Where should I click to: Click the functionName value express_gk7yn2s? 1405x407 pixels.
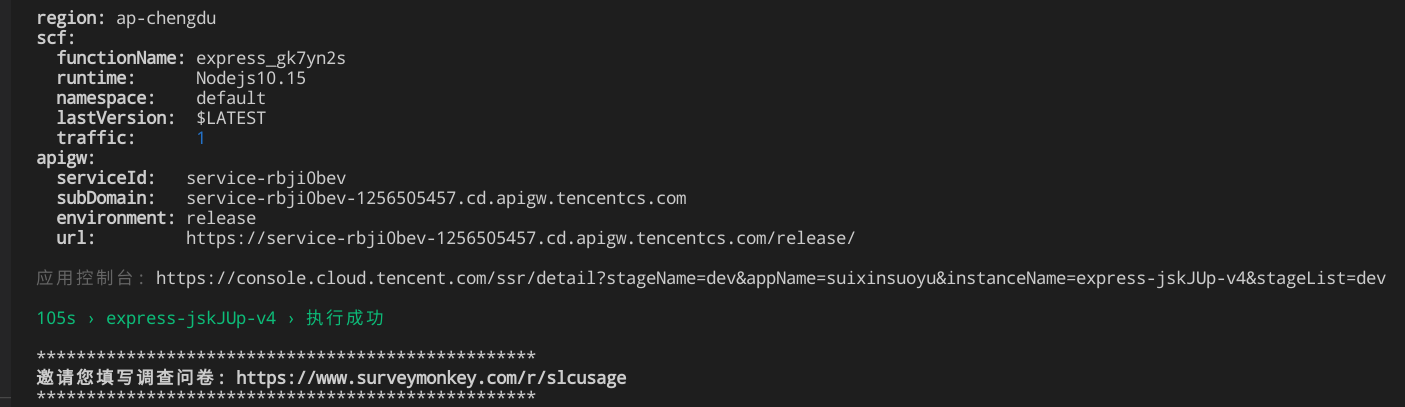coord(270,58)
